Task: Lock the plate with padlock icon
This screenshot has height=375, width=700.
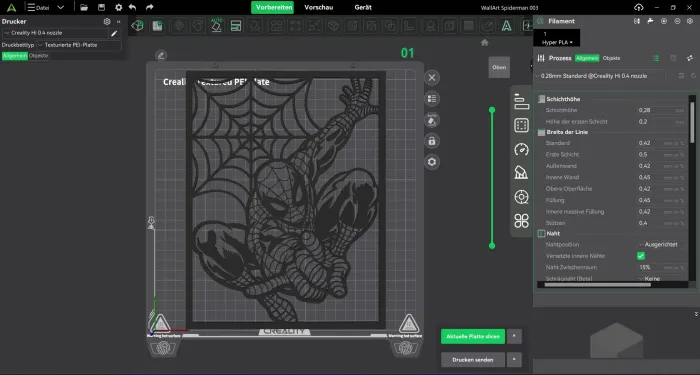Action: [x=432, y=141]
